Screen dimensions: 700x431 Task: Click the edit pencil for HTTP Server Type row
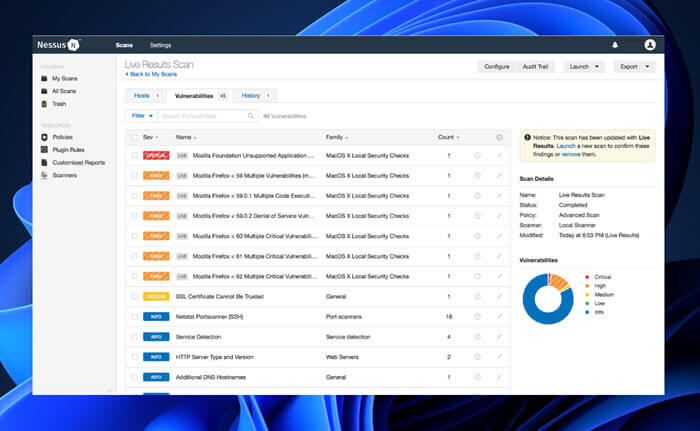(x=499, y=357)
